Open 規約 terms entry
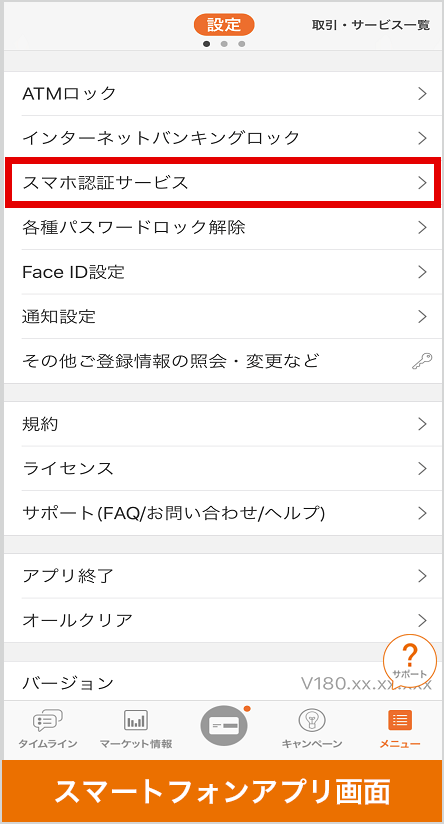The height and width of the screenshot is (824, 444). [223, 424]
